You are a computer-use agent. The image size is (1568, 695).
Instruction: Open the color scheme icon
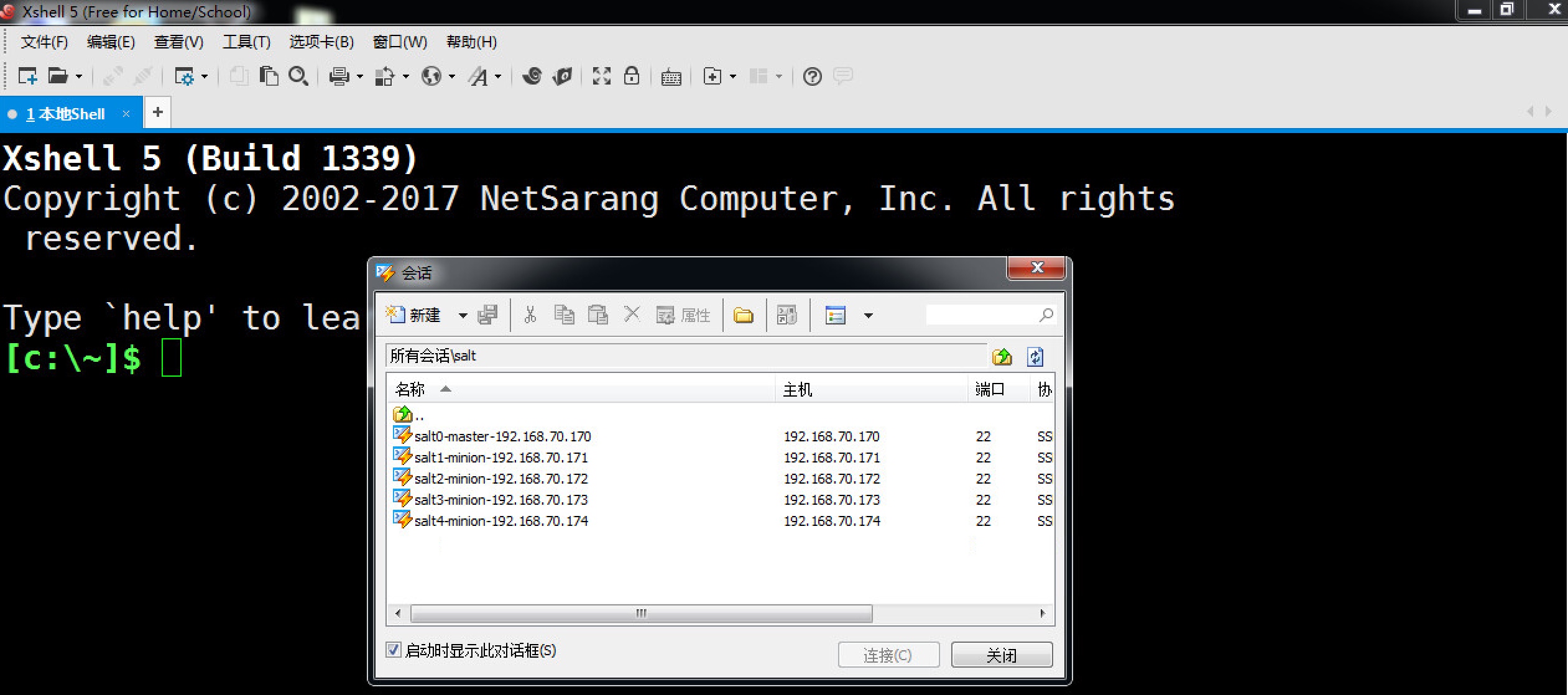point(385,76)
